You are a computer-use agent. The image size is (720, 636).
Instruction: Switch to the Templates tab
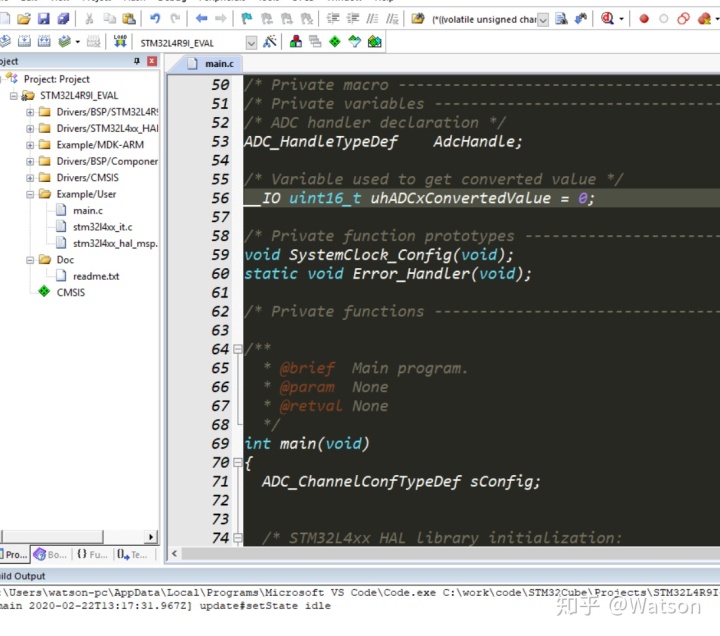[x=132, y=554]
